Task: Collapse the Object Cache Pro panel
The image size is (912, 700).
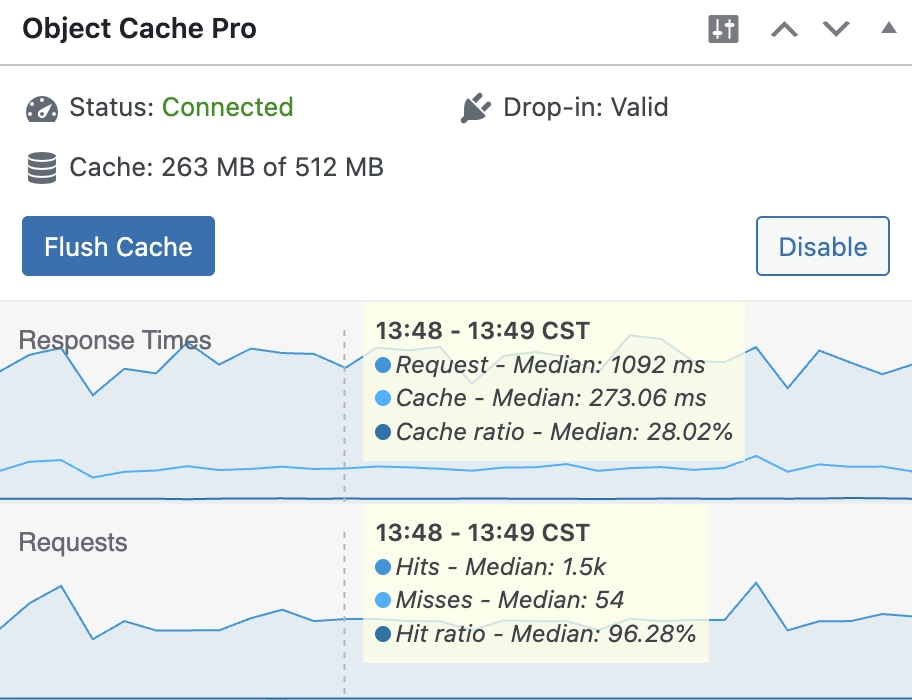Action: pos(888,27)
